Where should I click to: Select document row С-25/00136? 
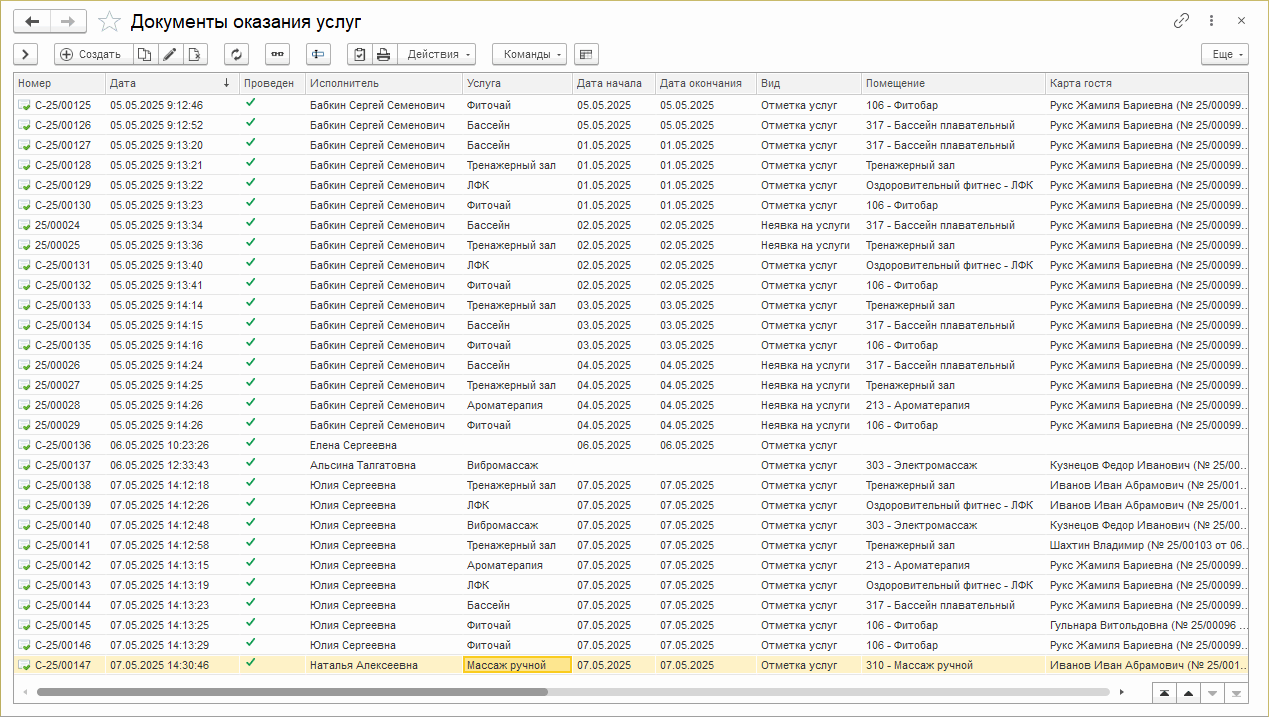click(x=62, y=445)
